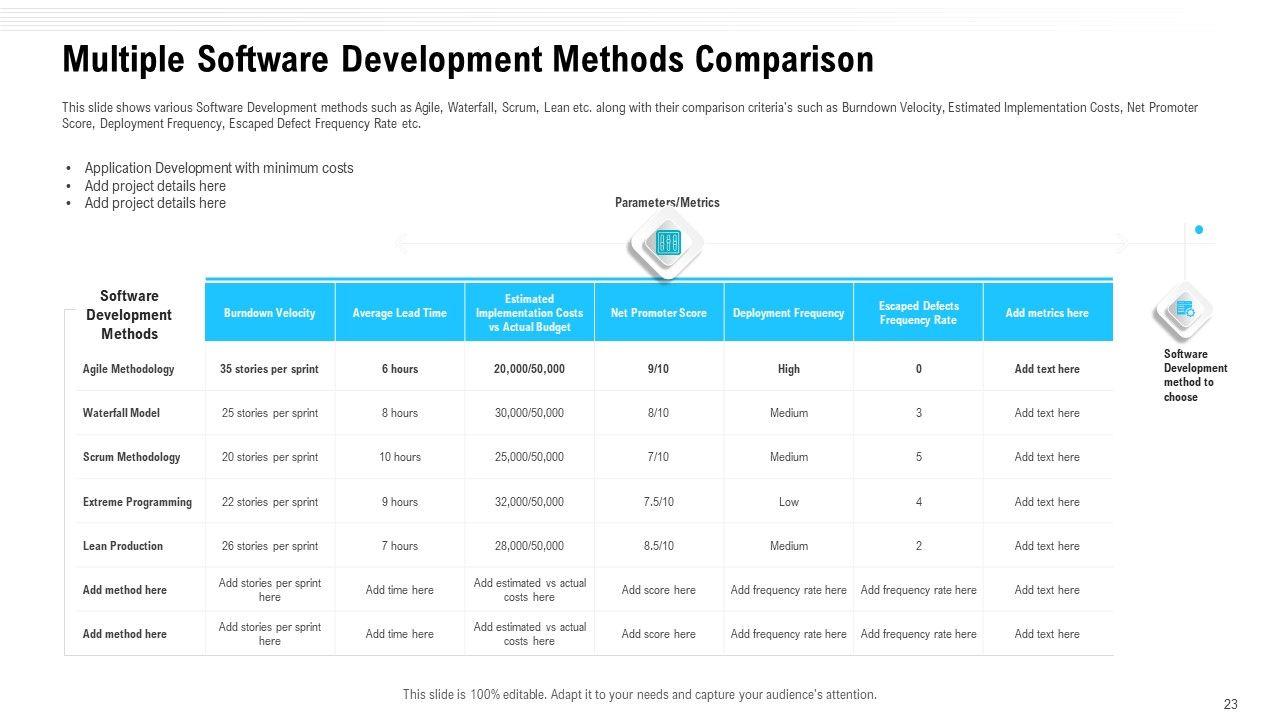This screenshot has width=1280, height=720.
Task: Click the '32,000/50,000' cost cell
Action: [529, 502]
